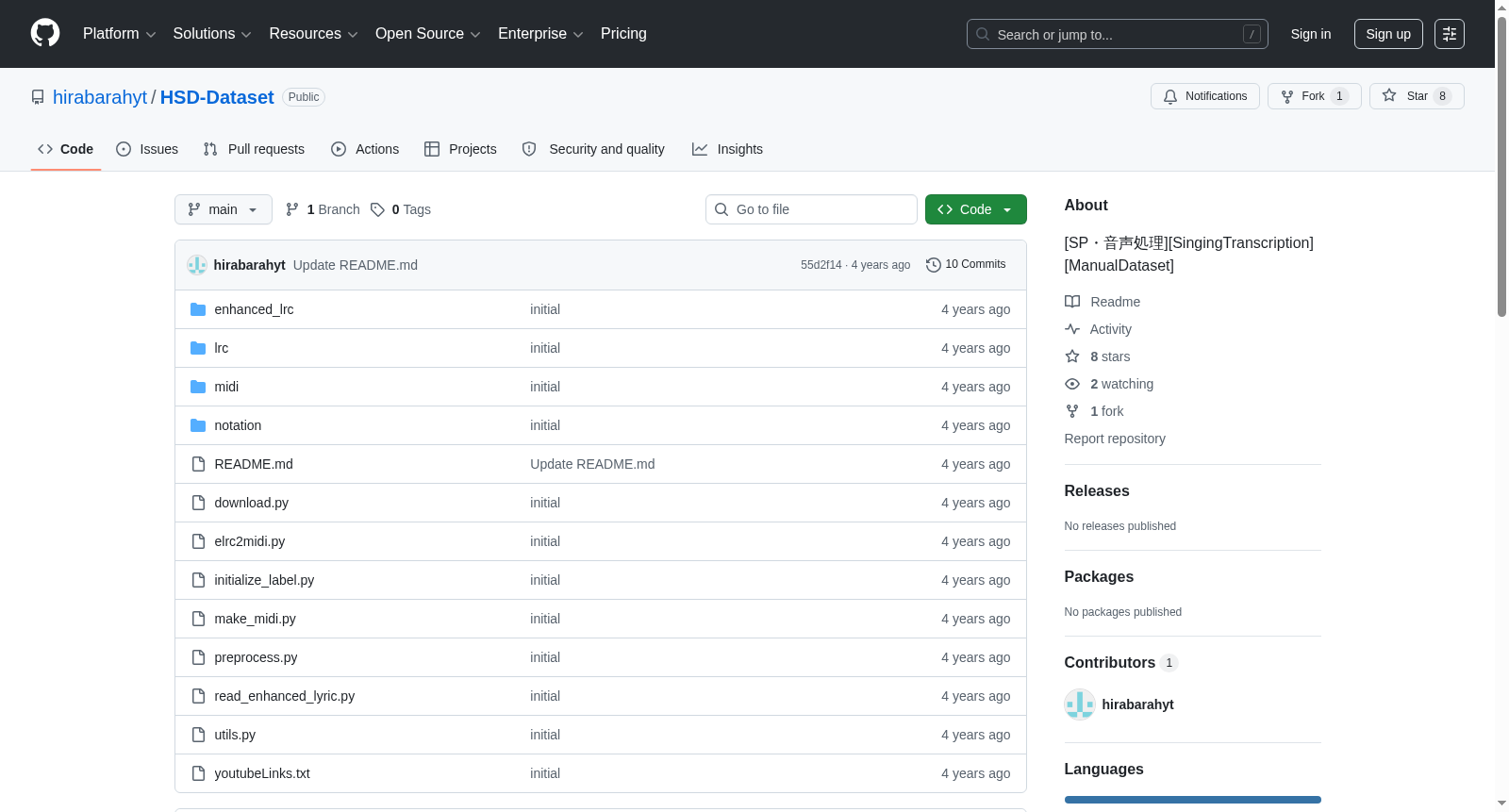Expand the Platform menu
Viewport: 1509px width, 812px height.
tap(120, 34)
